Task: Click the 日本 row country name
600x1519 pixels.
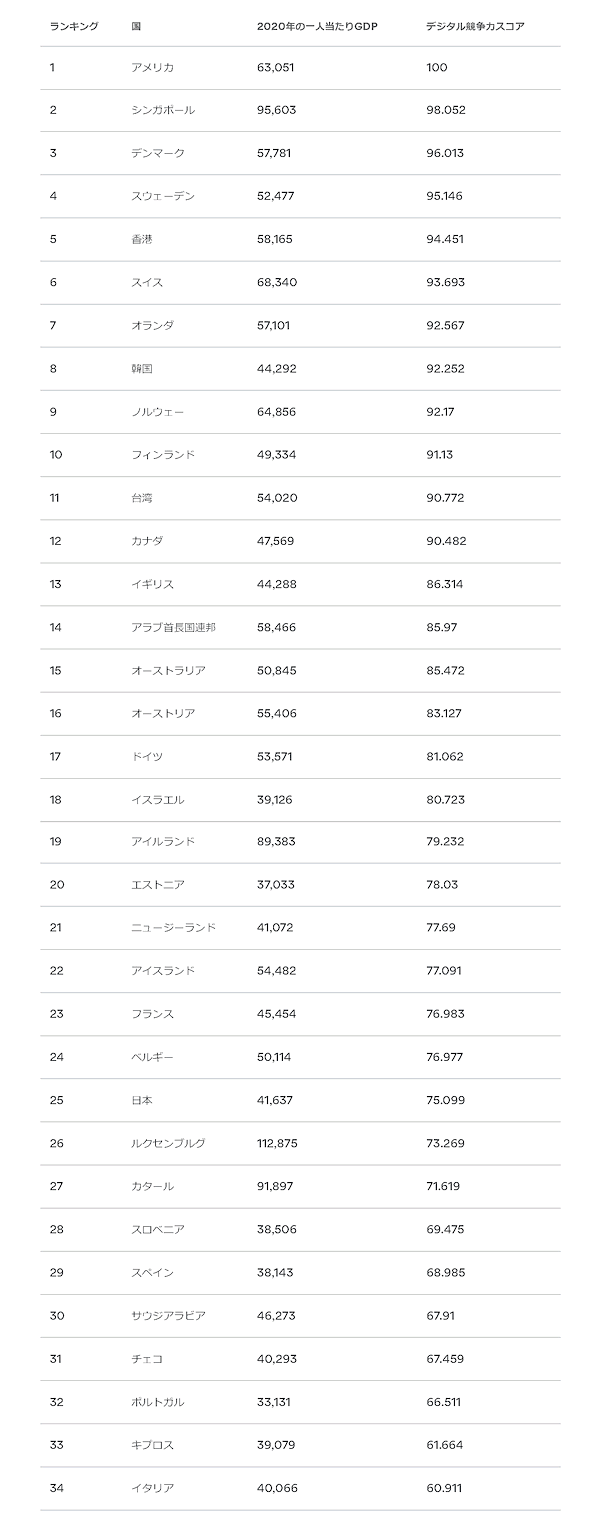Action: click(142, 1099)
